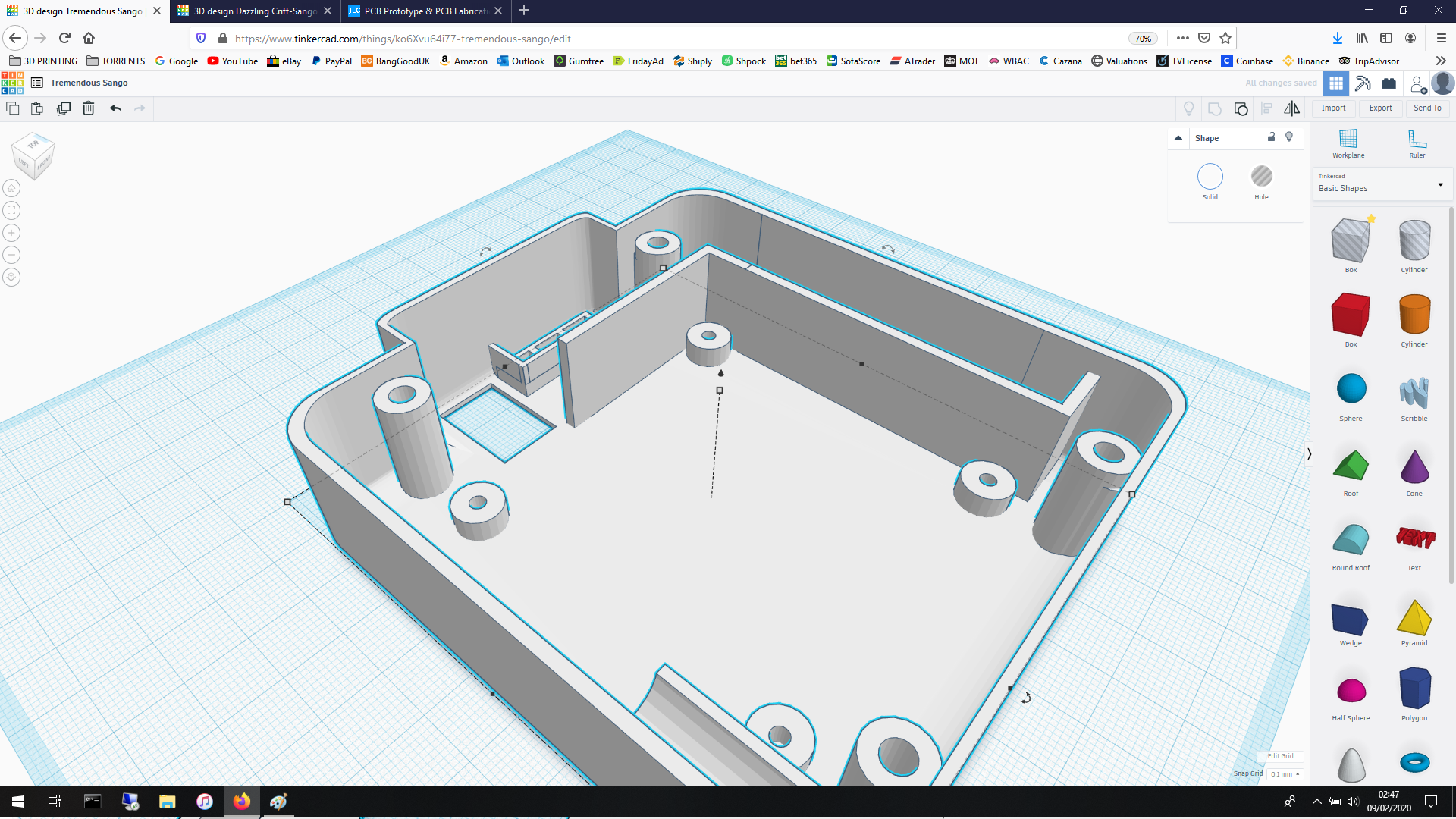Click the Ungroup shapes icon
The width and height of the screenshot is (1456, 819).
(1241, 108)
